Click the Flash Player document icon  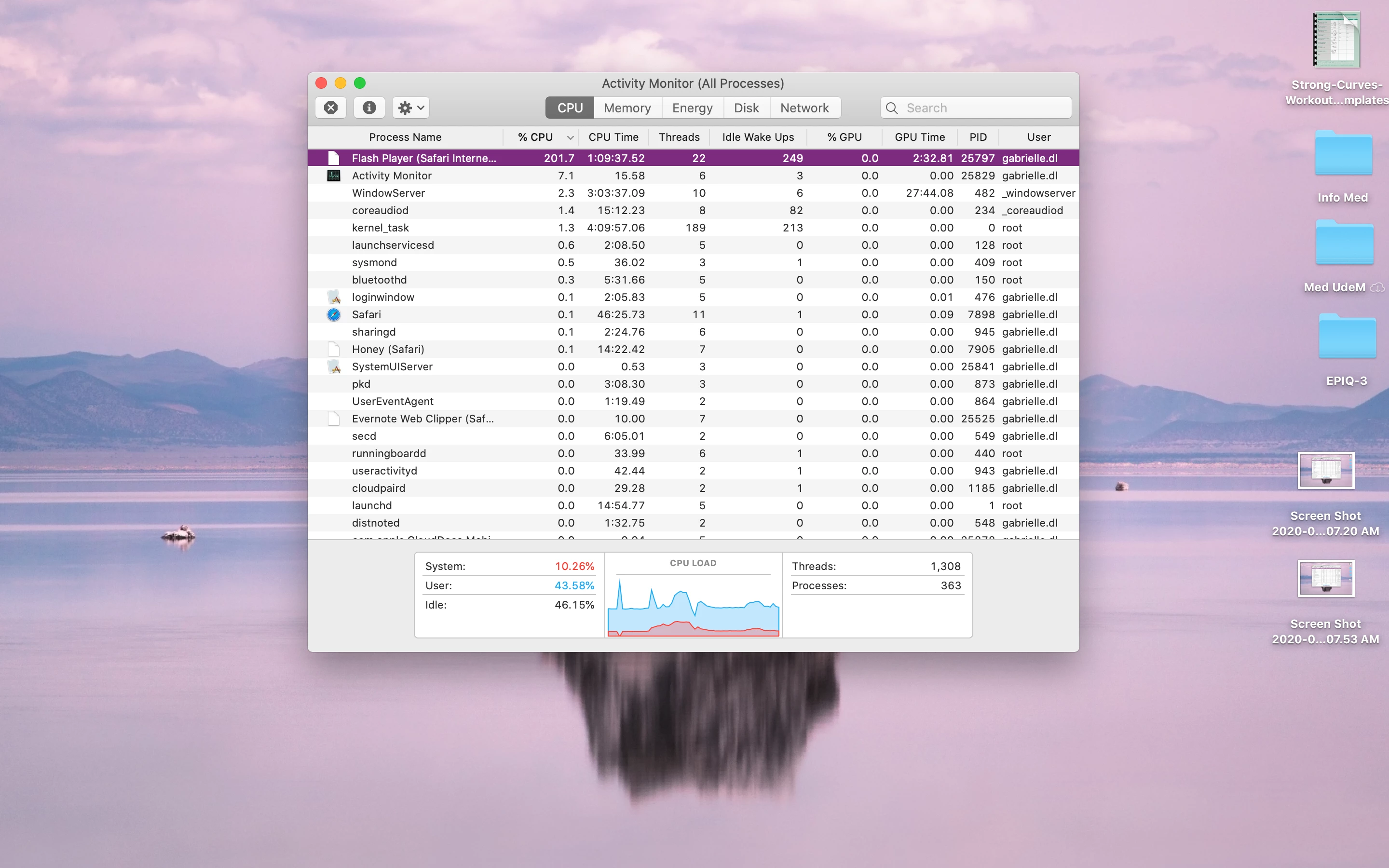point(333,158)
